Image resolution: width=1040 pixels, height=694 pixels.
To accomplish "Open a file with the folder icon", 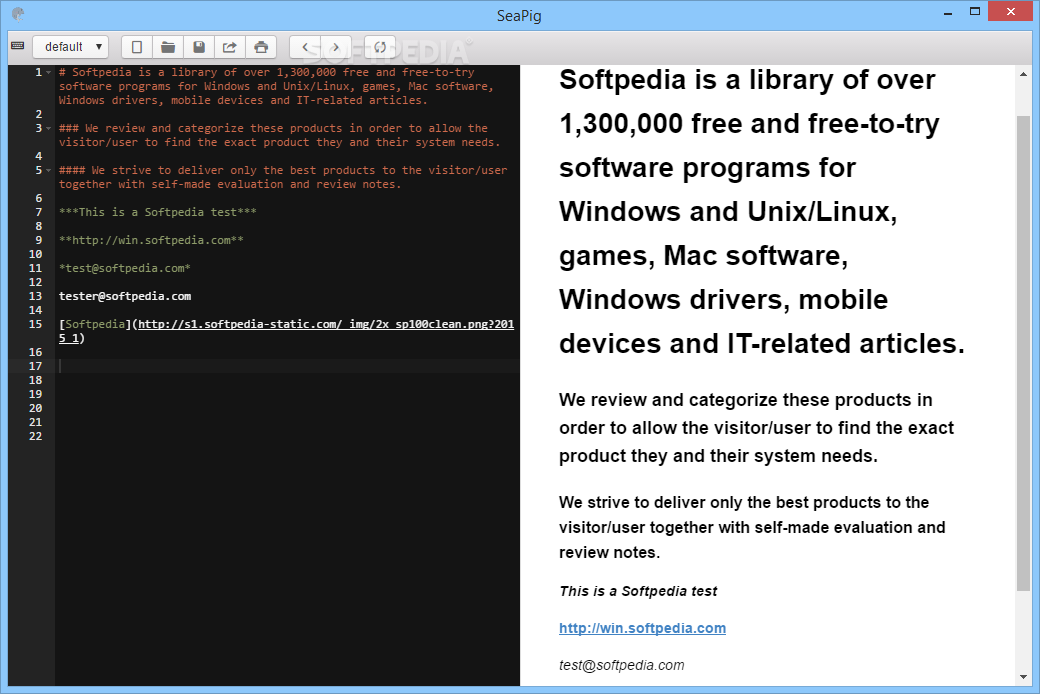I will pos(168,47).
